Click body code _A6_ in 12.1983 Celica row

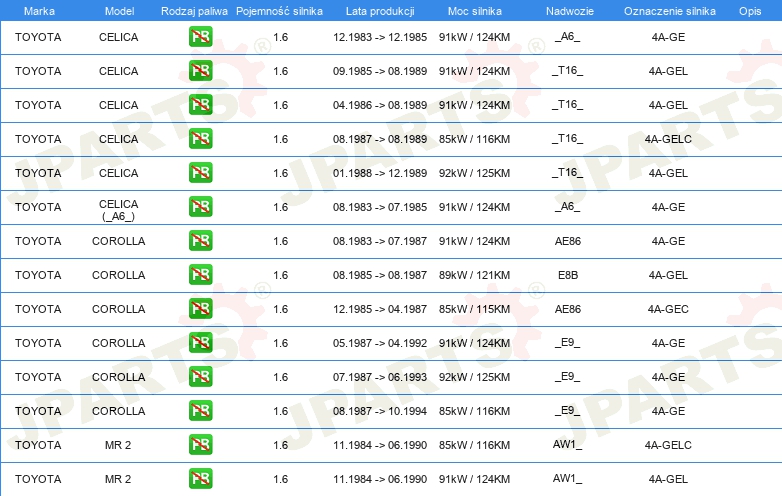(x=568, y=36)
